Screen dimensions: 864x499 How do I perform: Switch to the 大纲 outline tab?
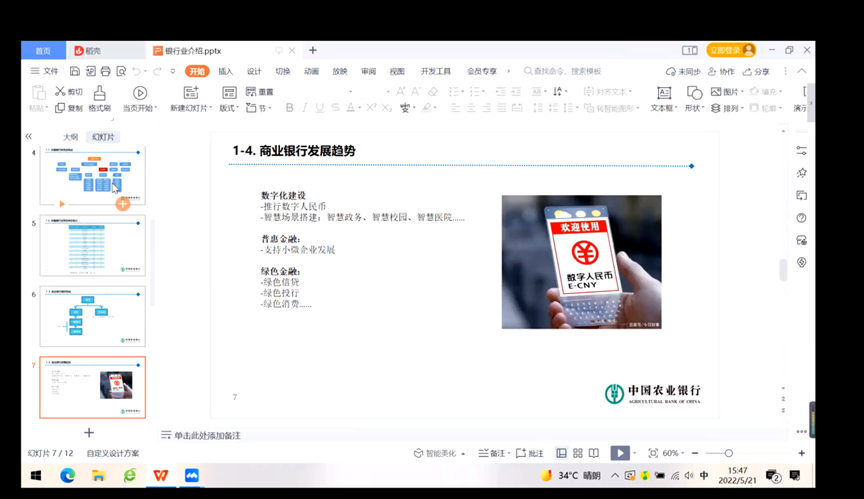point(71,137)
